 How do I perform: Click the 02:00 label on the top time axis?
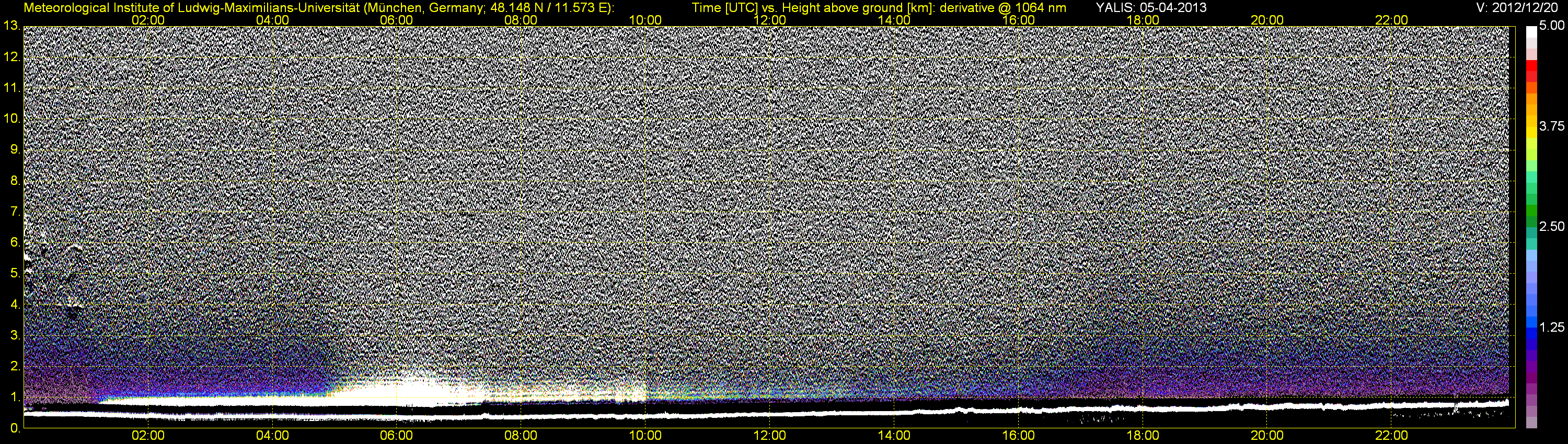pos(148,20)
